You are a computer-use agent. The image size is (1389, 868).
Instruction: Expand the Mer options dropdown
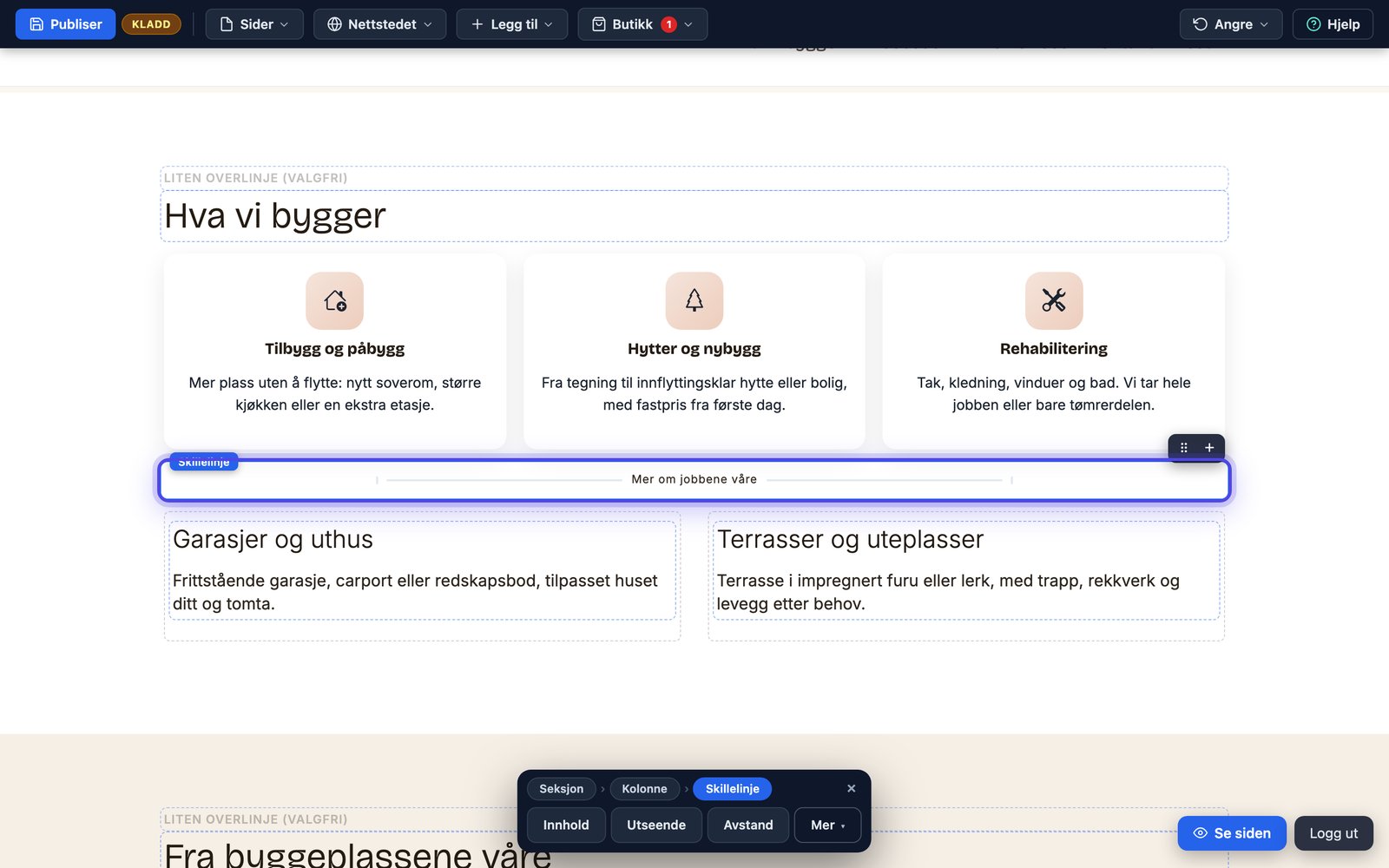click(827, 825)
